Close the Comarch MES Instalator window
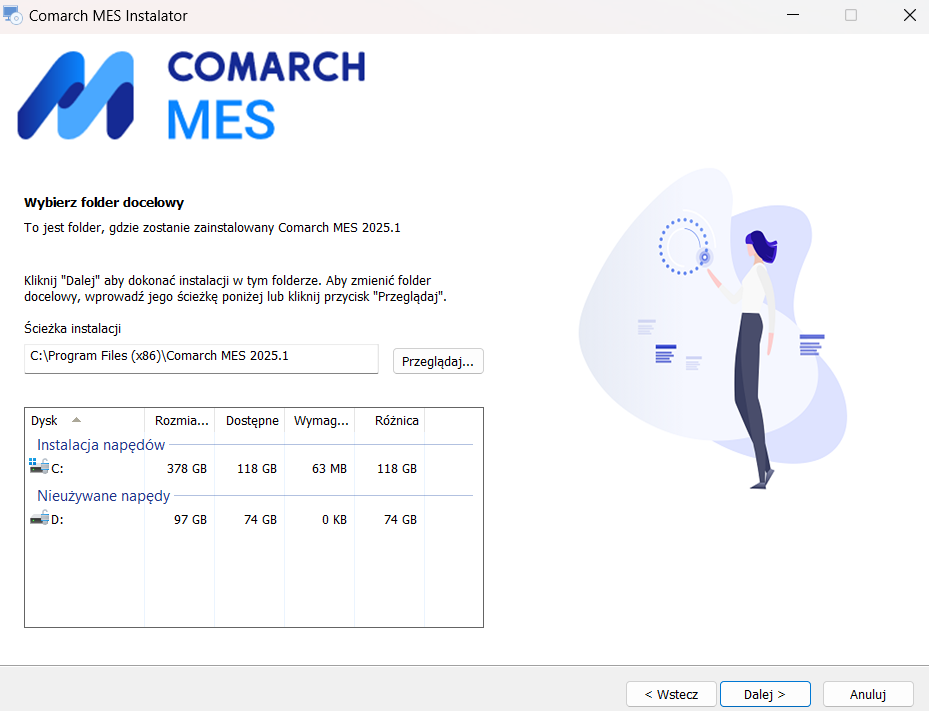Image resolution: width=929 pixels, height=711 pixels. 909,15
